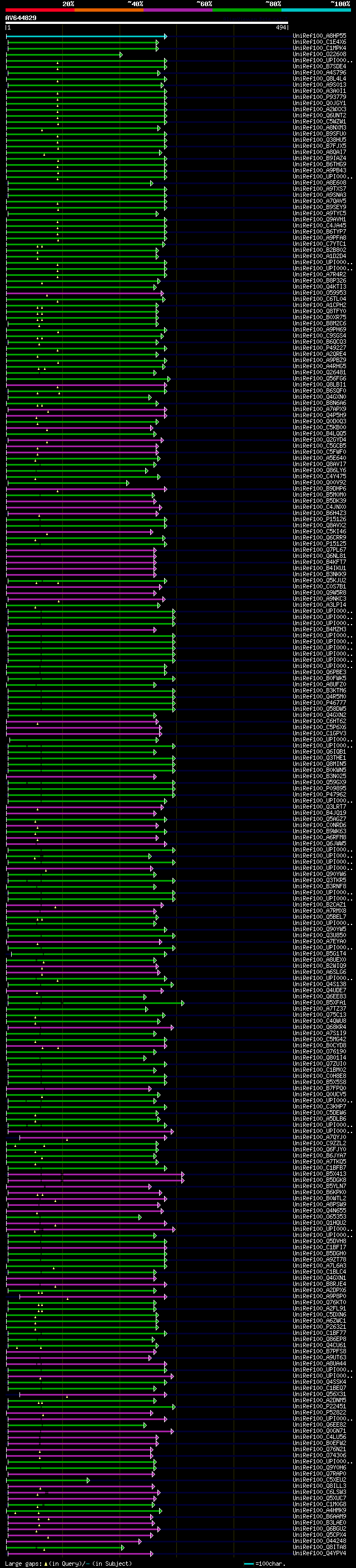
Task: Click the long green bar for UniRef100_B5XFA1
Action: click(95, 1002)
